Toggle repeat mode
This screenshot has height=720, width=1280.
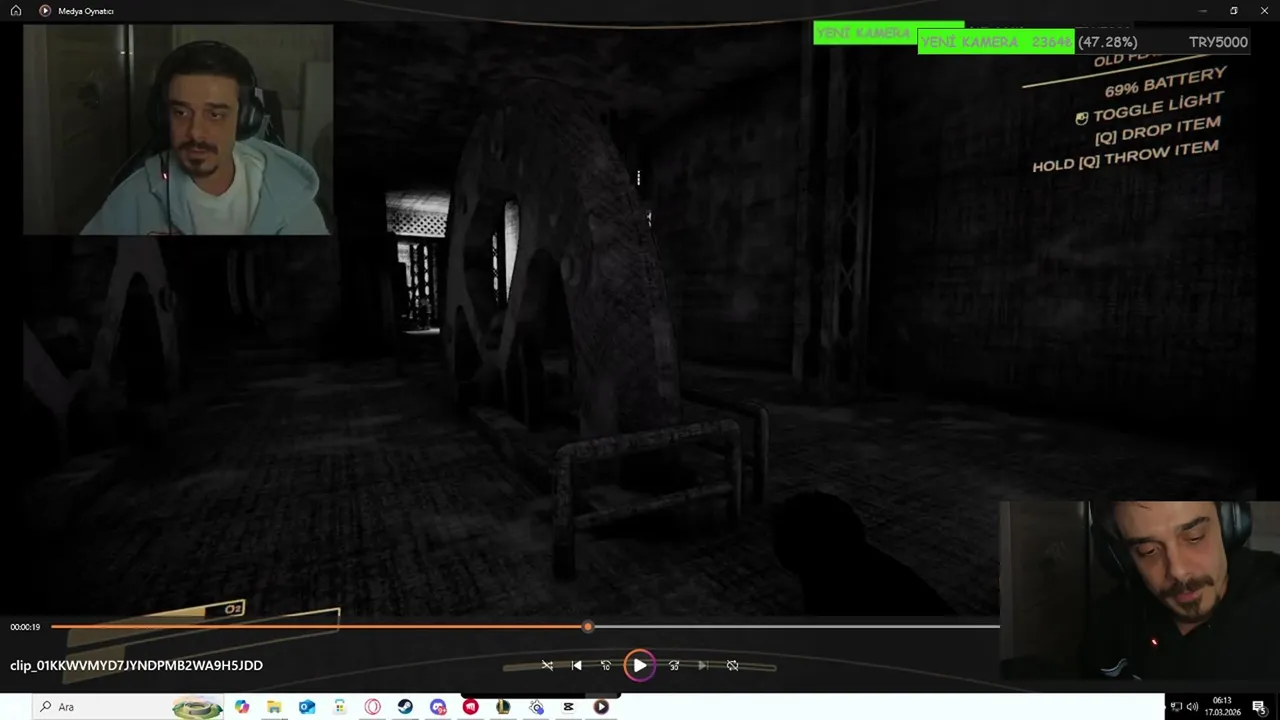pyautogui.click(x=732, y=665)
